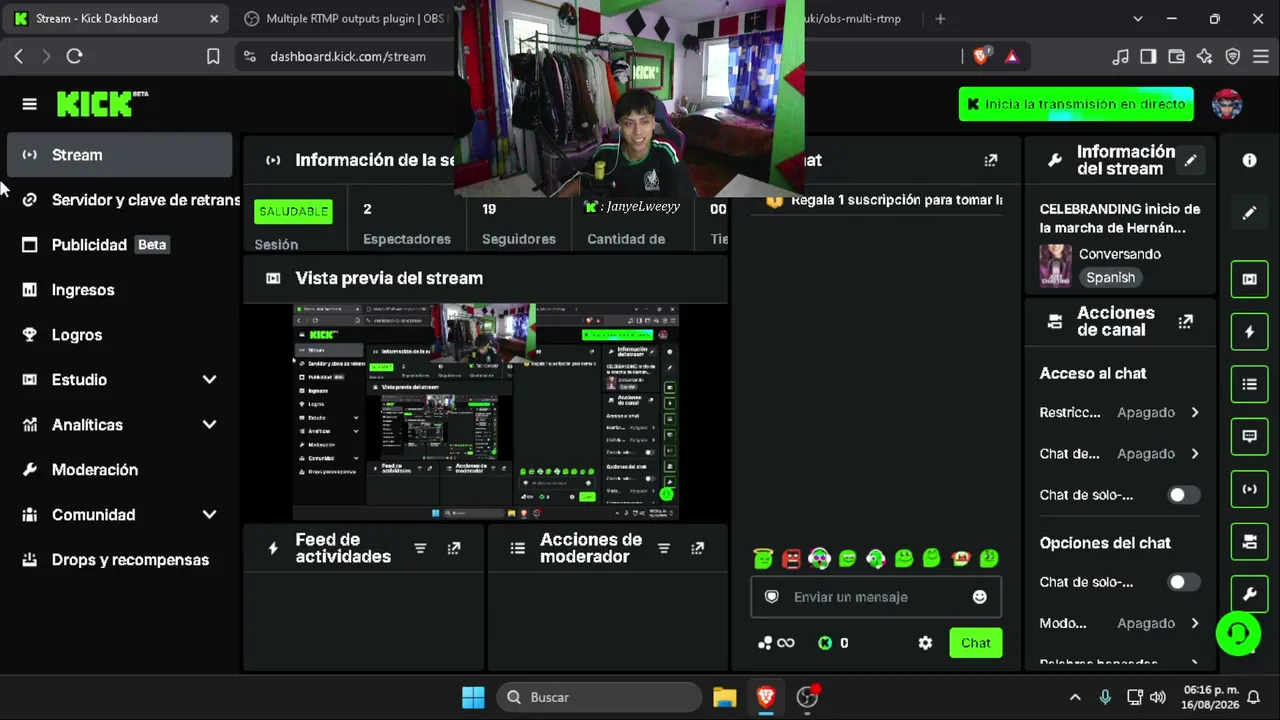
Task: Click the Conversando category thumbnail
Action: (1055, 266)
